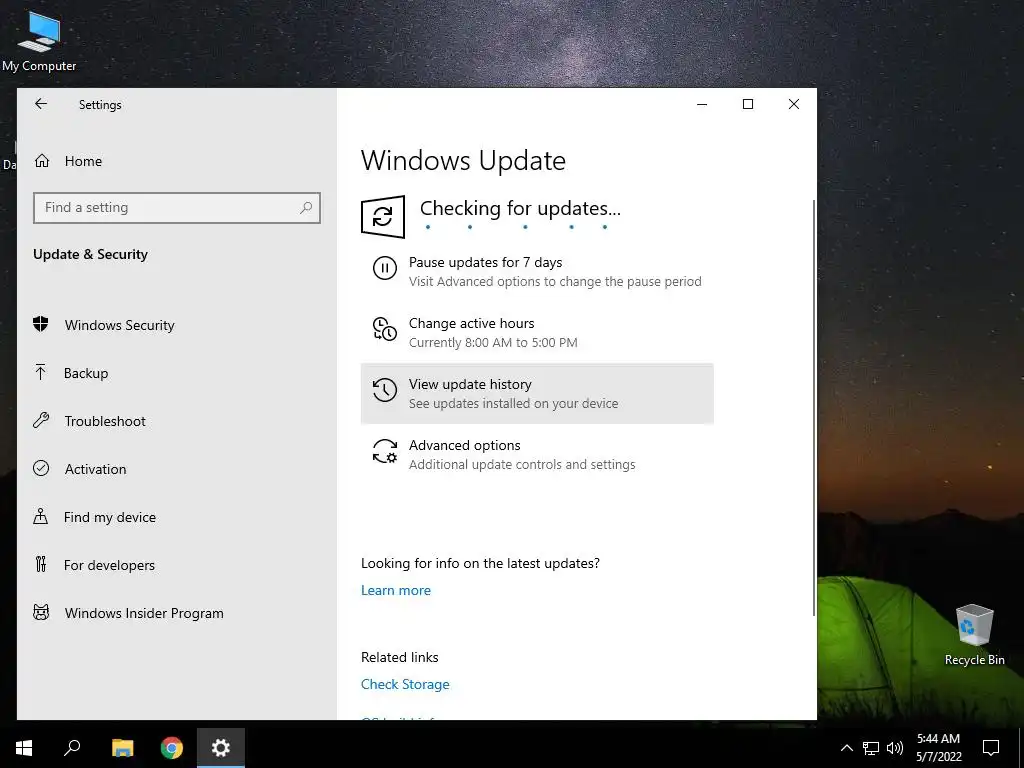Image resolution: width=1024 pixels, height=768 pixels.
Task: Click the Checking for updates status text
Action: tap(520, 208)
